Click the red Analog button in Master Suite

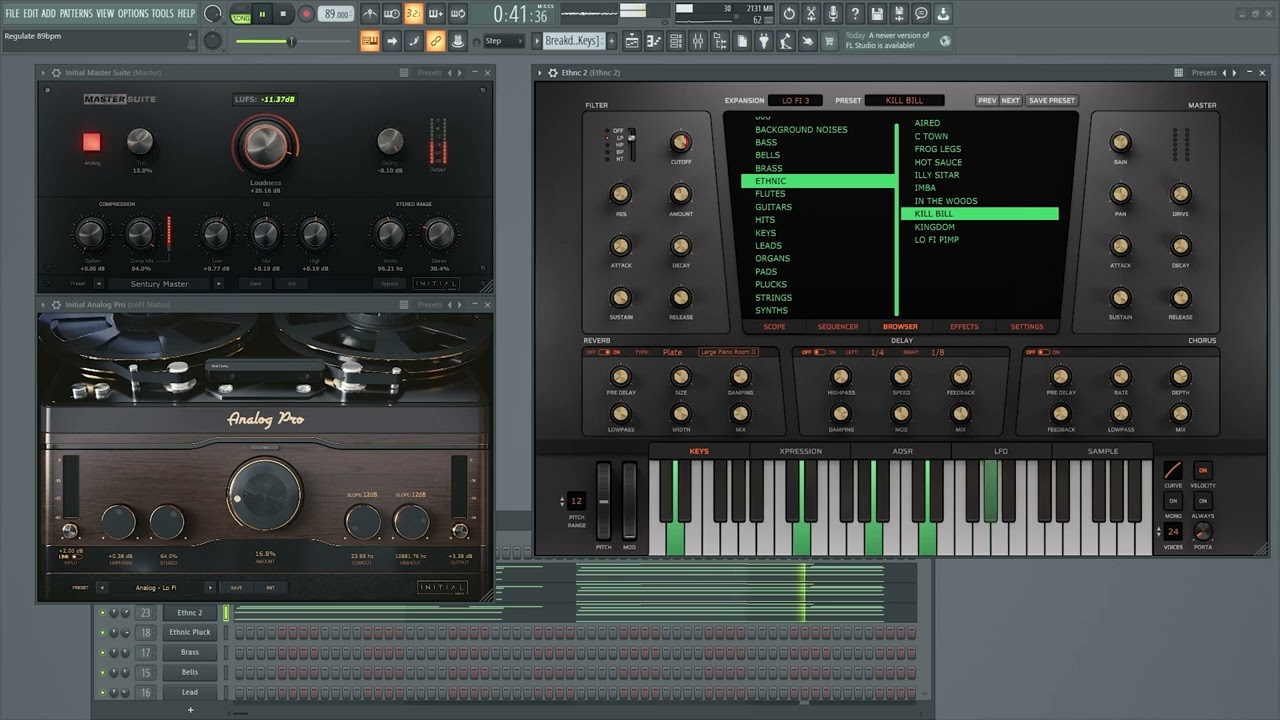92,142
